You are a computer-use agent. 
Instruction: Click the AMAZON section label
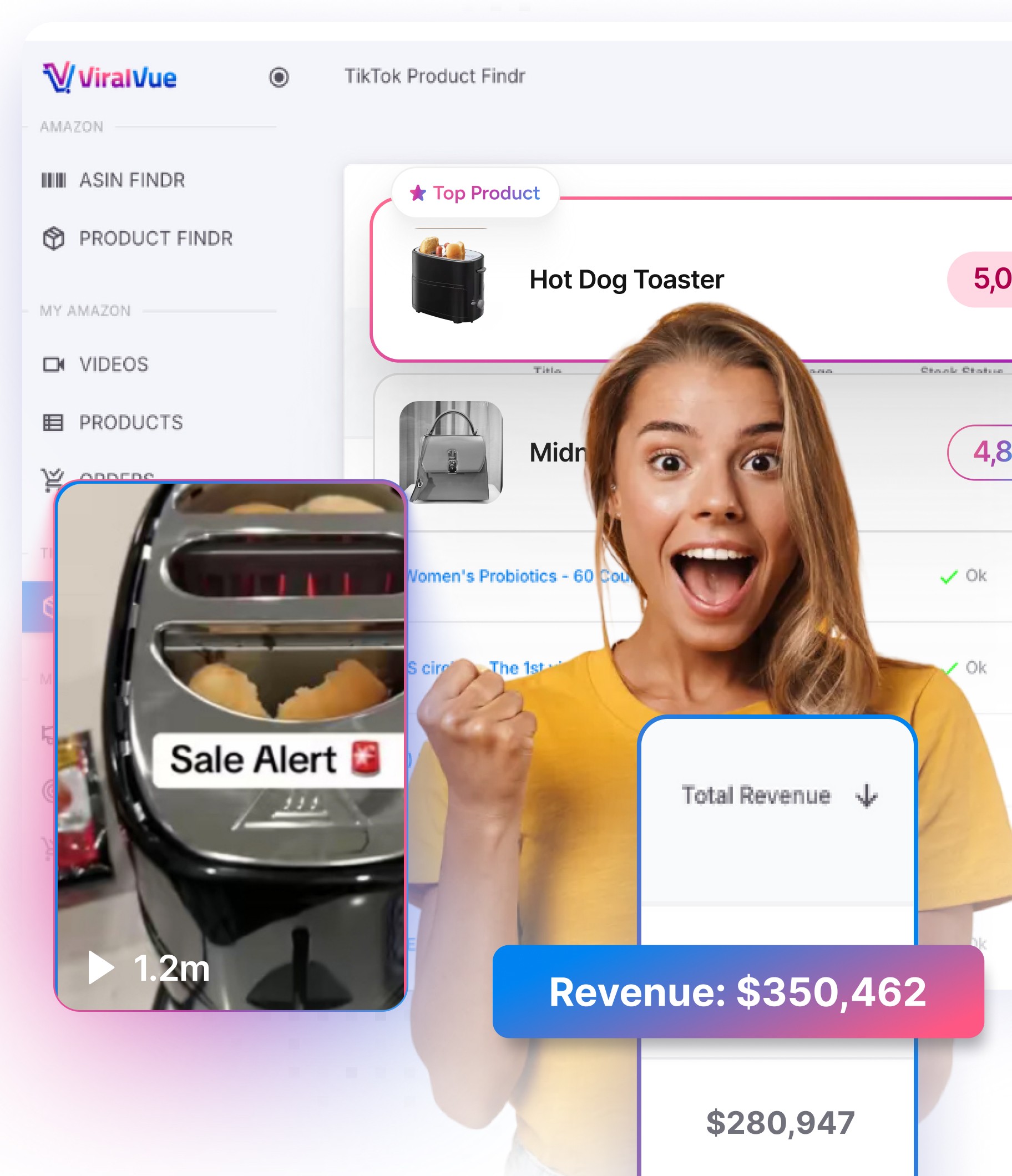coord(72,126)
